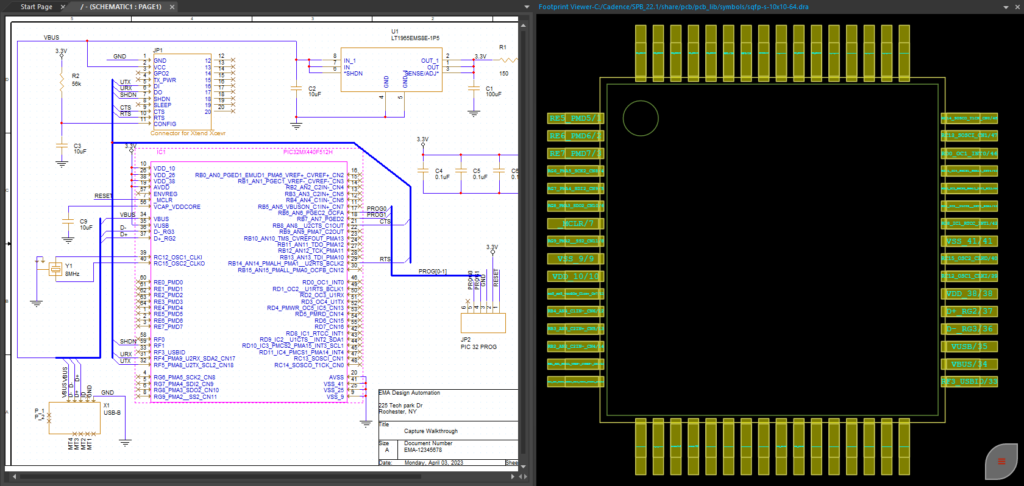Click the CTS net label right of IC1
The width and height of the screenshot is (1024, 486).
pos(385,221)
